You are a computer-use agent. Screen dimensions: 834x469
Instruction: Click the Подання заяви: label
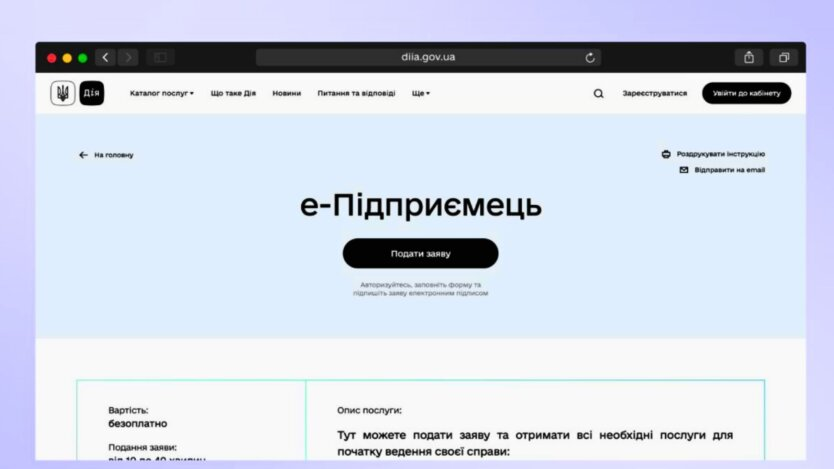[x=143, y=448]
